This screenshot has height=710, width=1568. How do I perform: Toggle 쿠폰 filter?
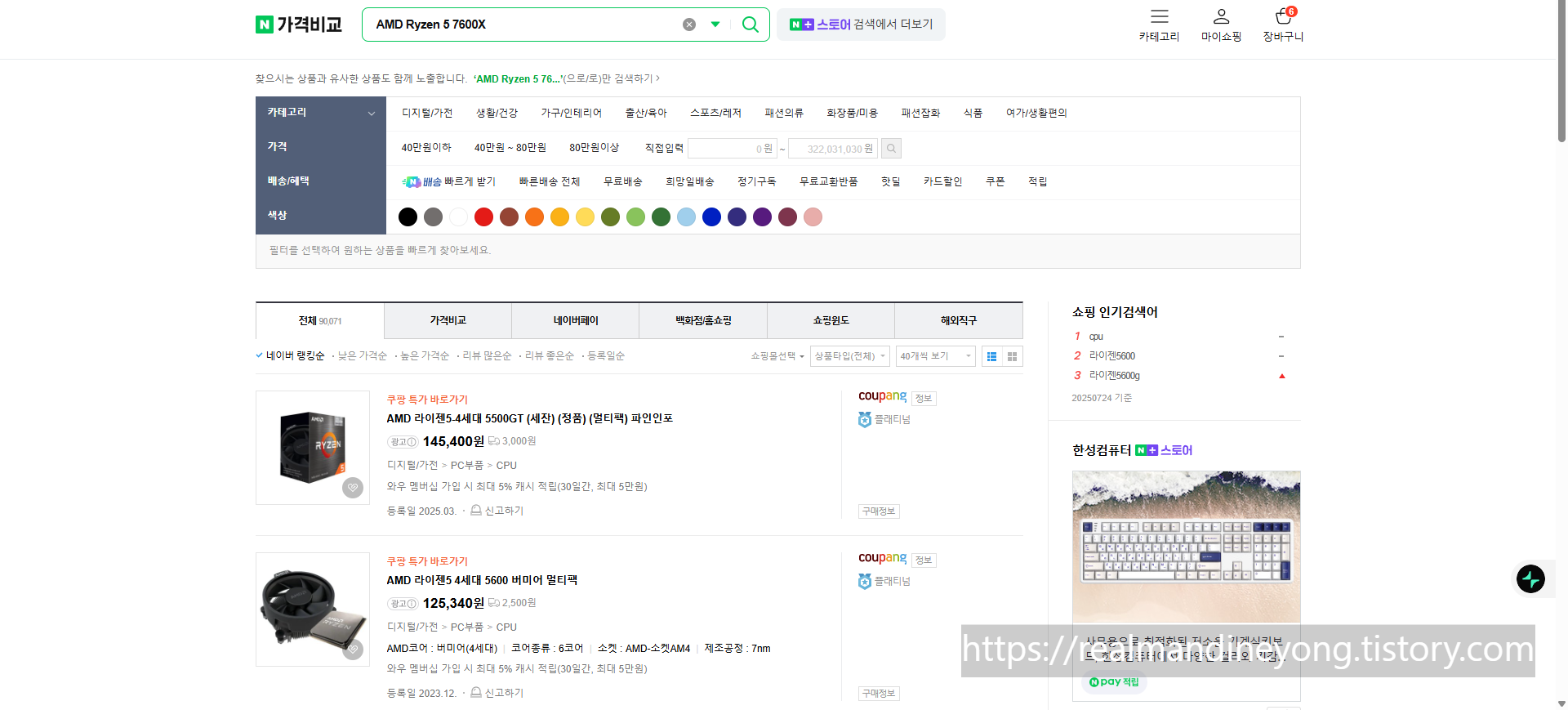[995, 181]
